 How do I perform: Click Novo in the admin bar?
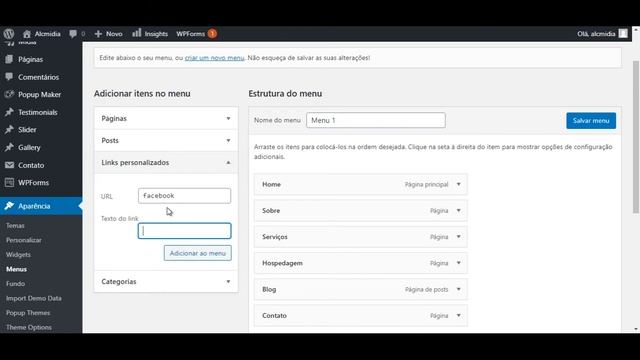click(x=114, y=34)
